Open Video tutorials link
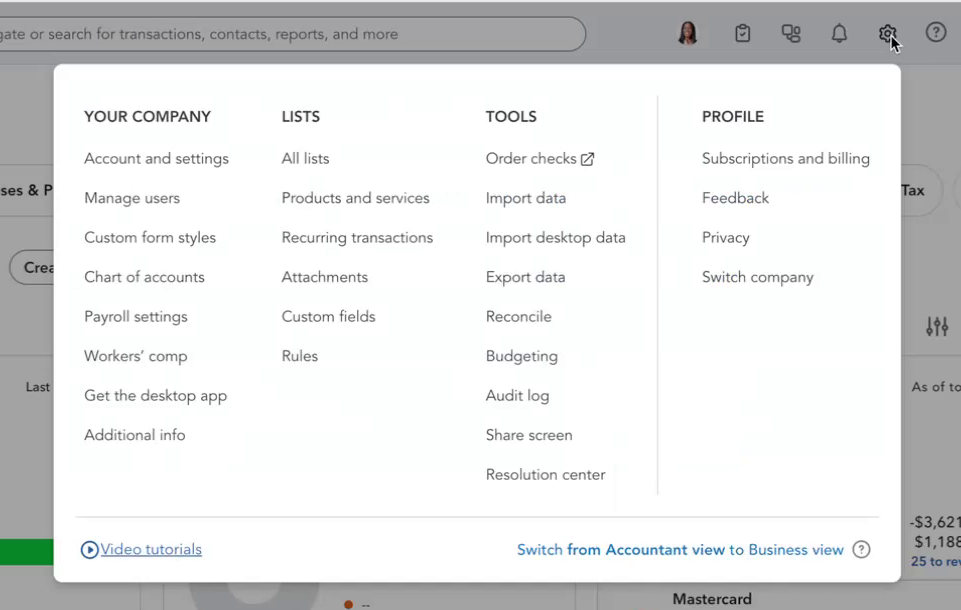Viewport: 961px width, 610px height. 151,549
